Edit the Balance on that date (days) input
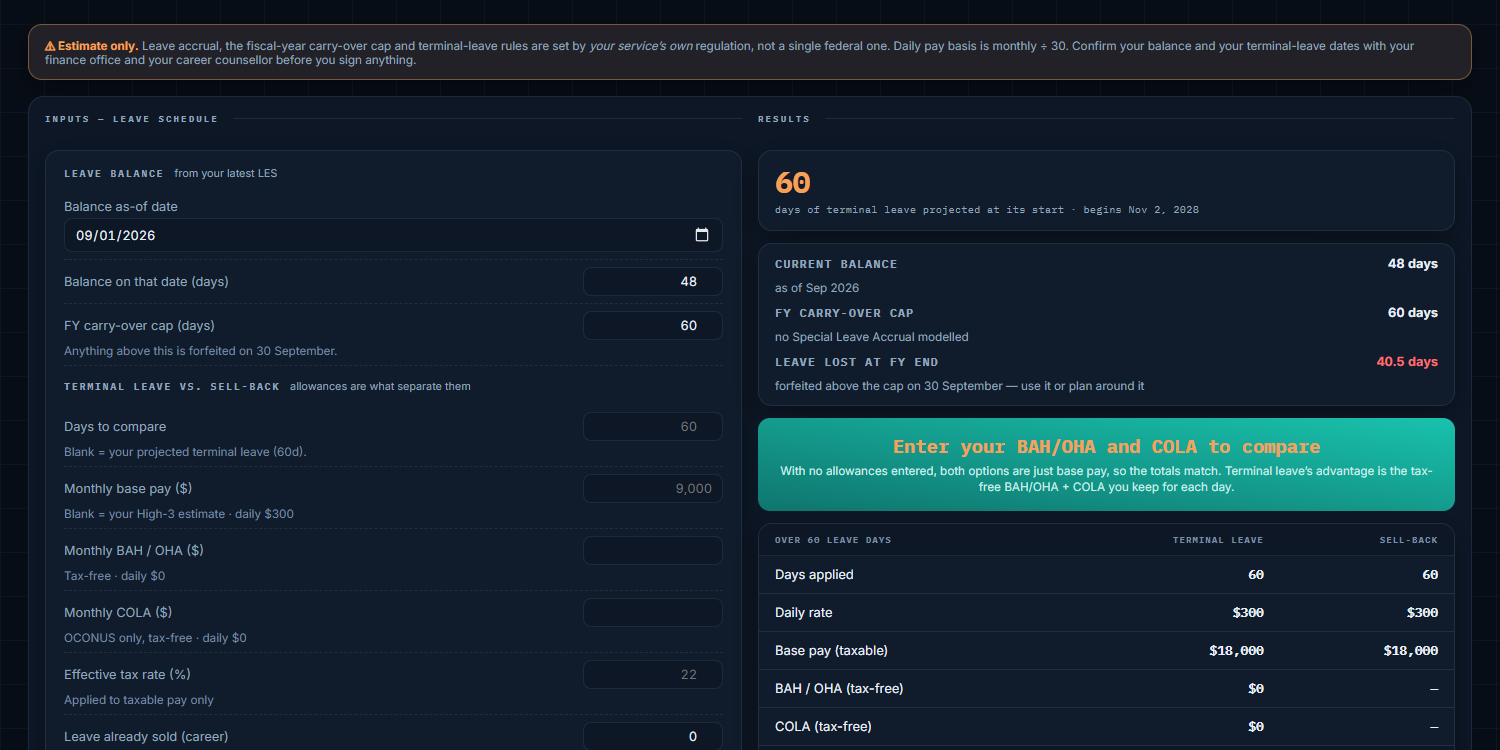 (x=653, y=282)
